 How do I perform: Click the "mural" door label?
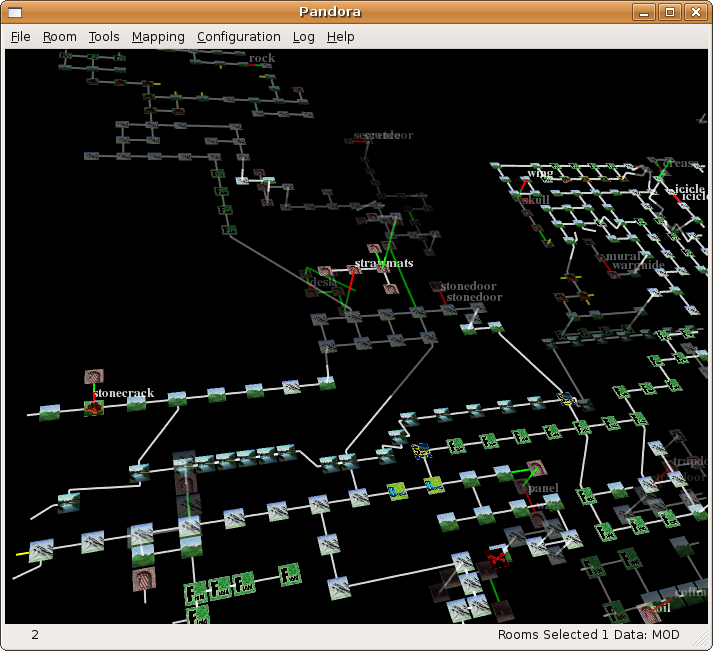(x=623, y=256)
